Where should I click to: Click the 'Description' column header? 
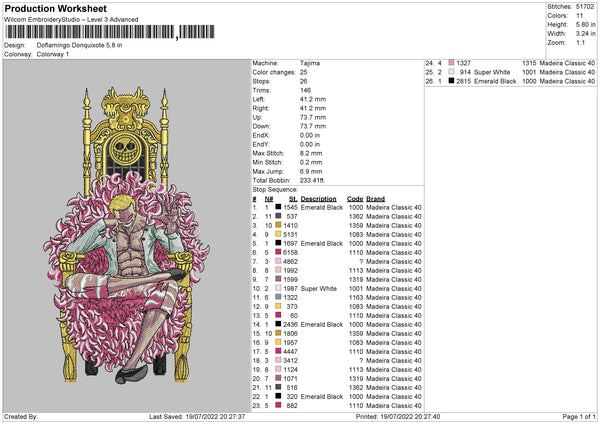coord(318,199)
